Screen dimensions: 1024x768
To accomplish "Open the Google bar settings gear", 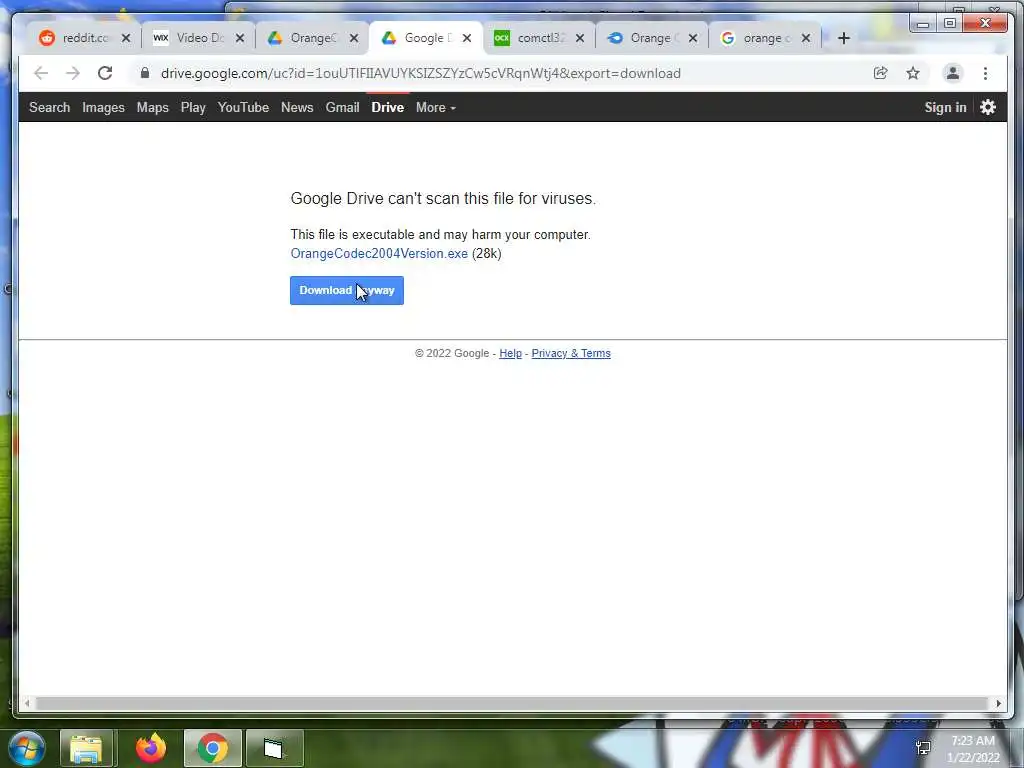I will [988, 107].
